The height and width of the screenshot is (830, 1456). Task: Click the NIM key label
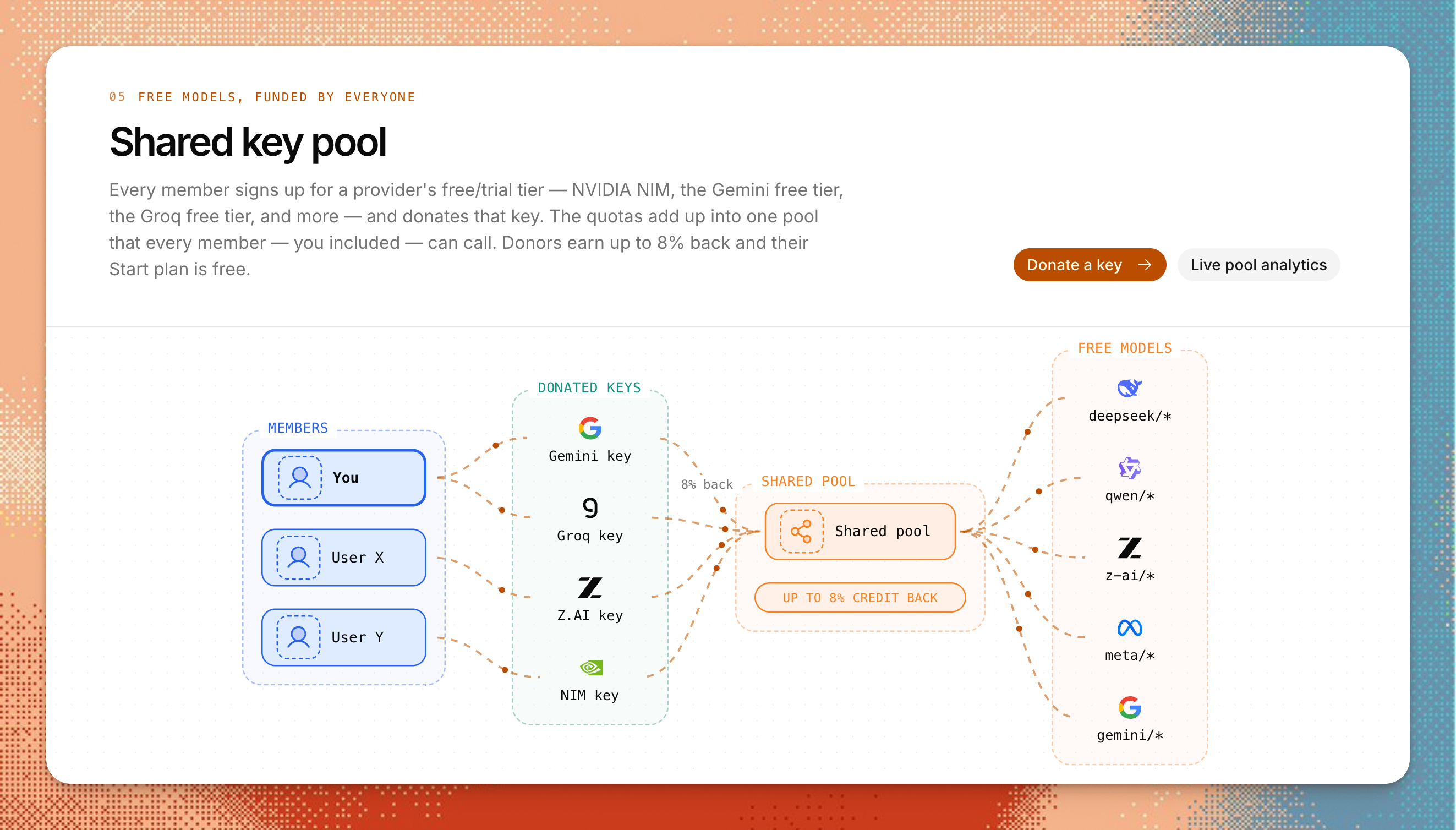(x=589, y=695)
